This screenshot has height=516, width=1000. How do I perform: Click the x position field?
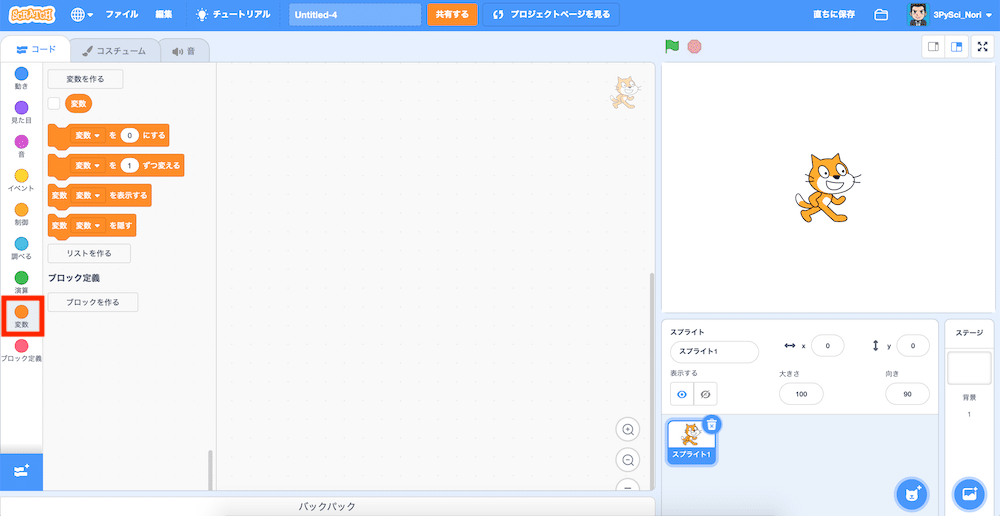pyautogui.click(x=827, y=346)
